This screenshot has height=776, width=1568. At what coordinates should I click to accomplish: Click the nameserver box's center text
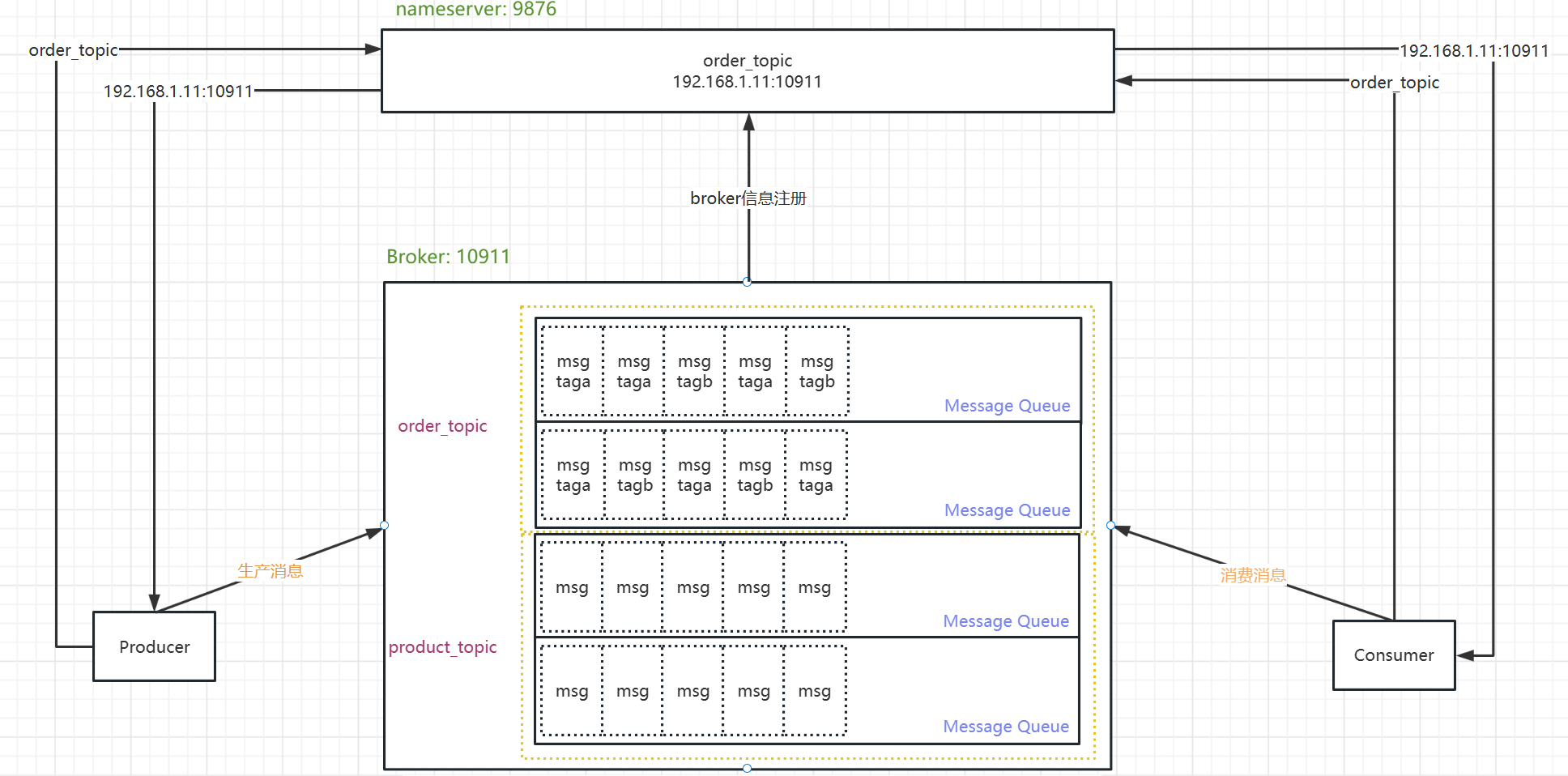[x=747, y=71]
